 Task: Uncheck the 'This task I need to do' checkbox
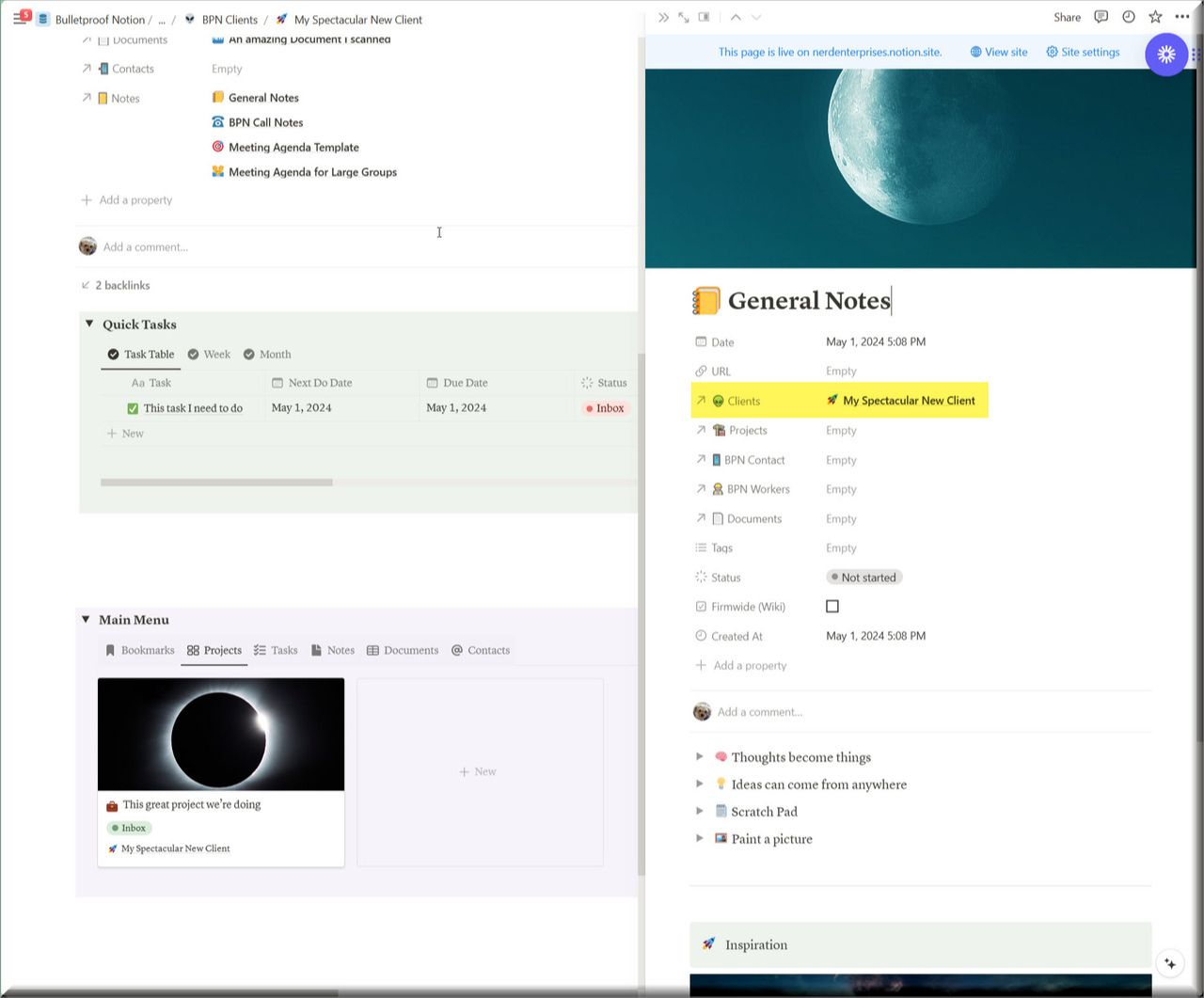pyautogui.click(x=133, y=408)
